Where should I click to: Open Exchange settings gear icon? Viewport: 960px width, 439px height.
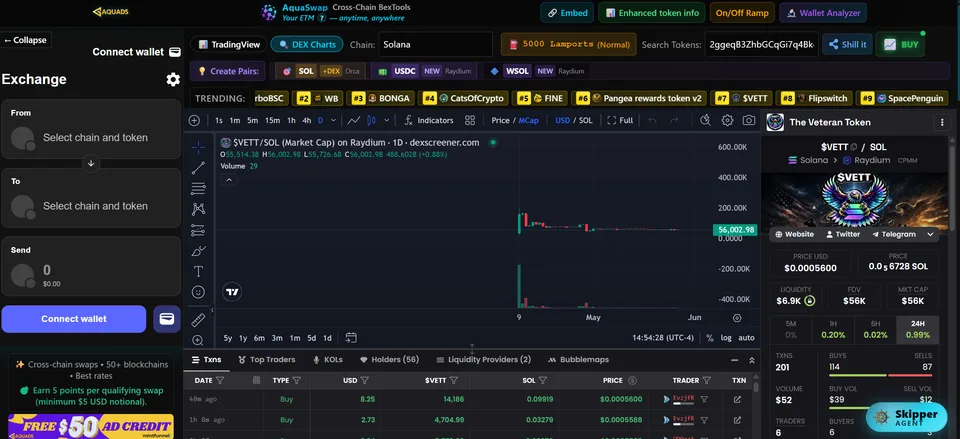(x=173, y=80)
